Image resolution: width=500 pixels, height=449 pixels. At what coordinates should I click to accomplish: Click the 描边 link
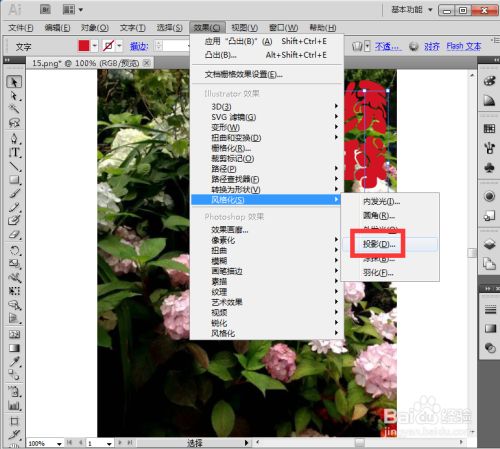pos(139,46)
